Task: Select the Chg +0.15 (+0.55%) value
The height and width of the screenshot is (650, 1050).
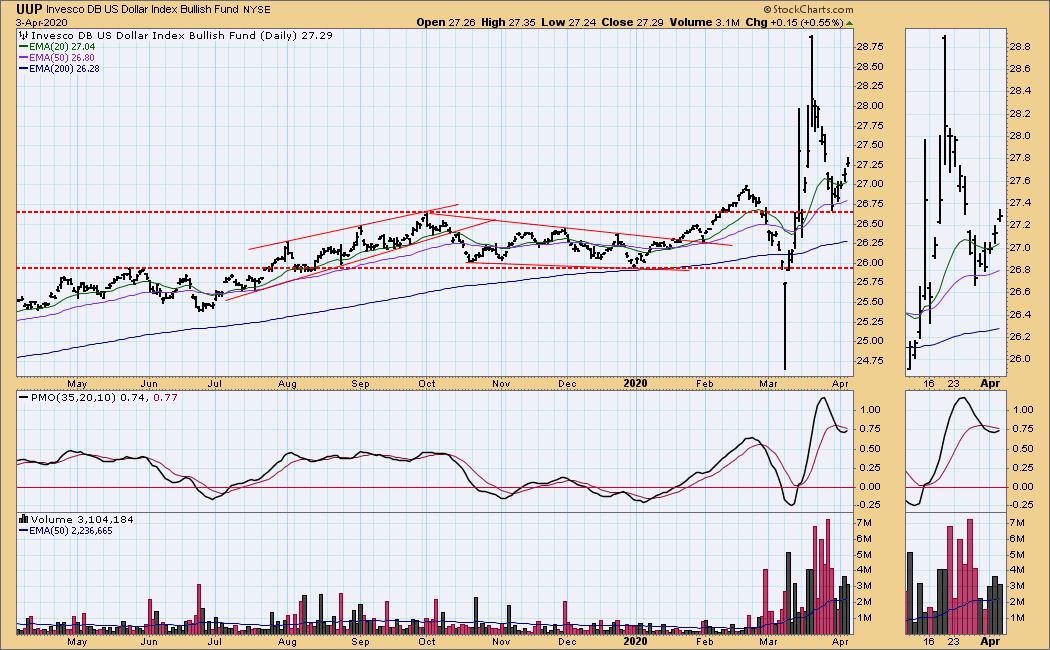Action: (x=794, y=22)
